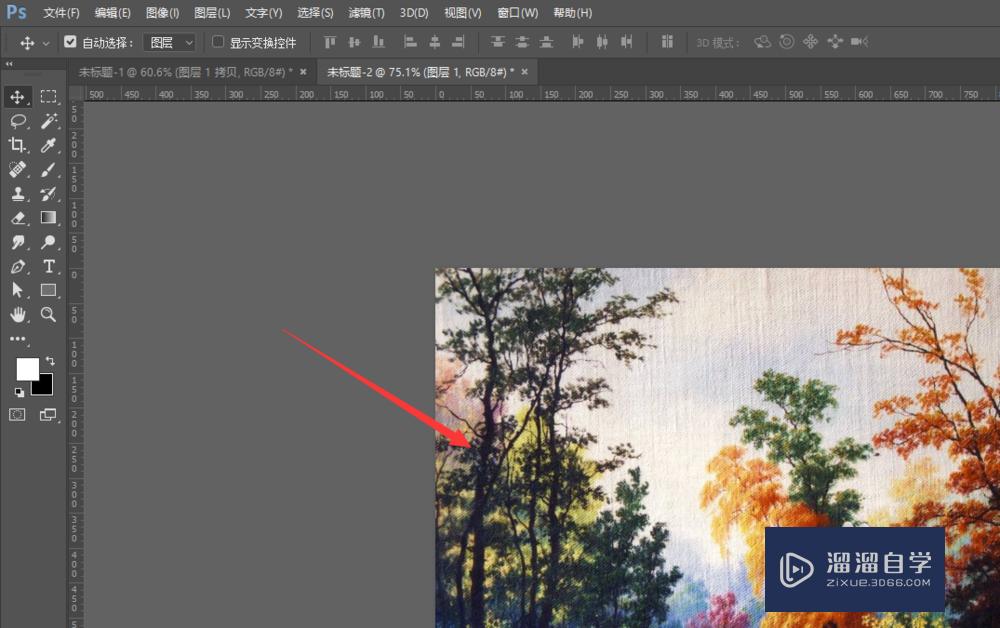Select the Path Selection tool
1000x628 pixels.
pos(17,291)
